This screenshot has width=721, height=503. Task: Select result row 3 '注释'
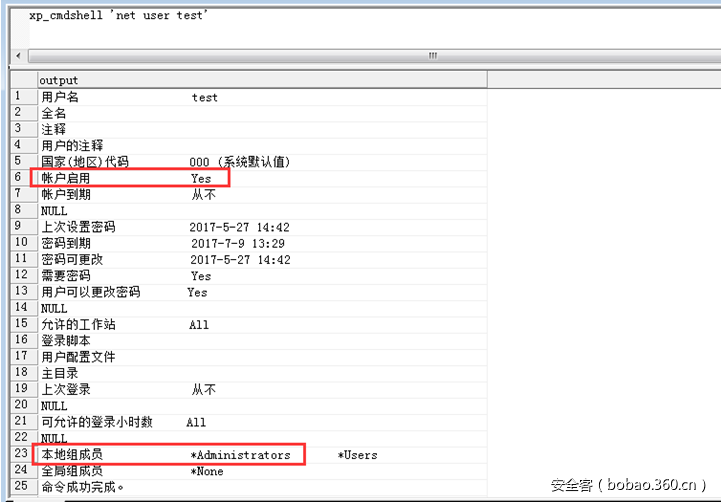tap(262, 129)
